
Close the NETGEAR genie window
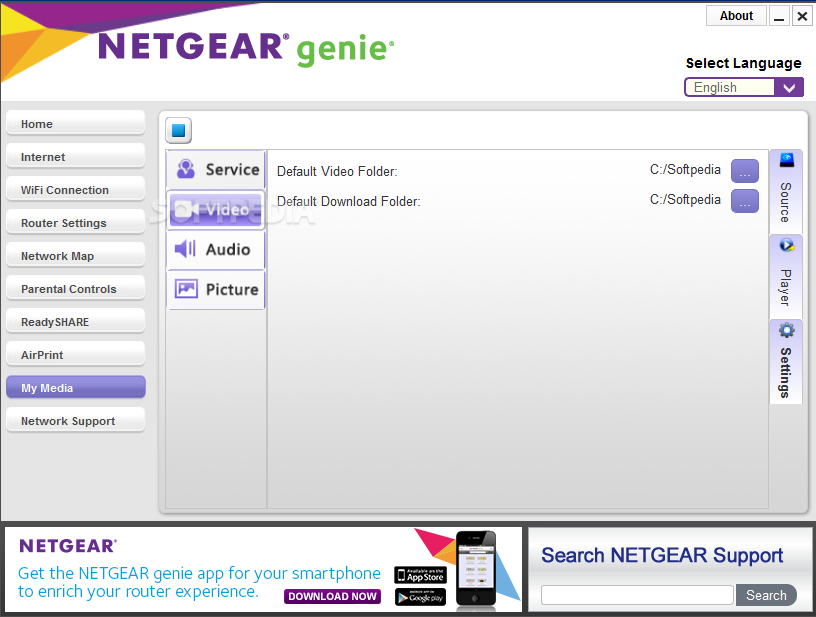[802, 16]
